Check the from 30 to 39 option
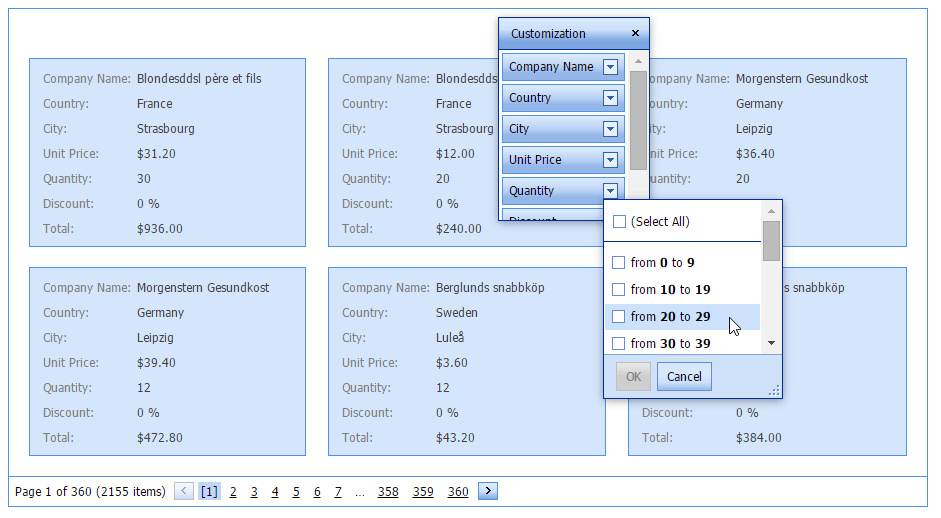The image size is (941, 518). click(618, 343)
